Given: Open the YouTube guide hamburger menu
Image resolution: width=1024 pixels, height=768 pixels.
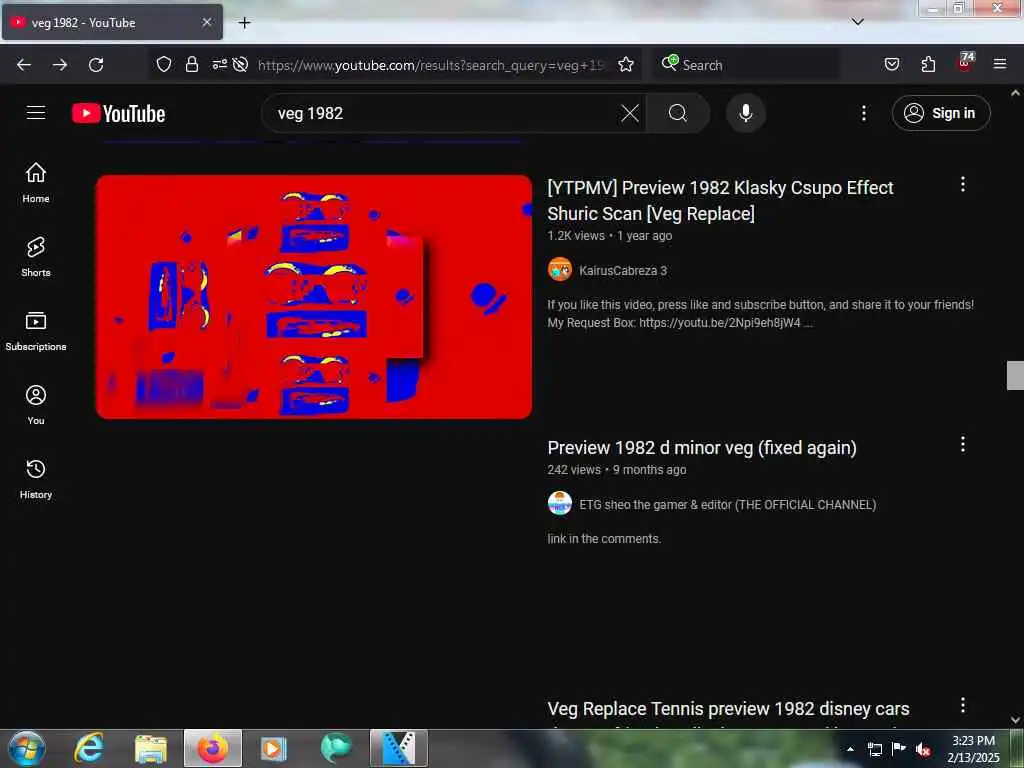Looking at the screenshot, I should (x=36, y=113).
